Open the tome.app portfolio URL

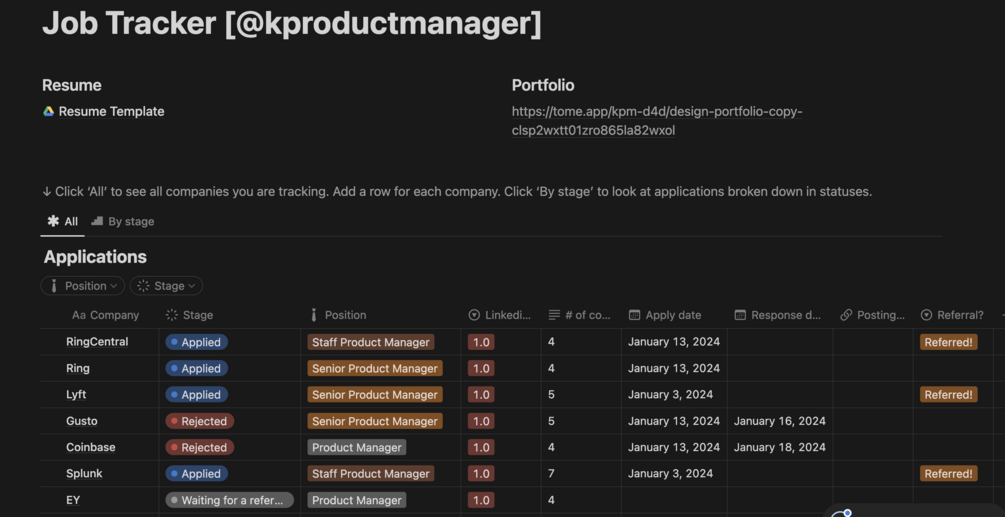656,121
